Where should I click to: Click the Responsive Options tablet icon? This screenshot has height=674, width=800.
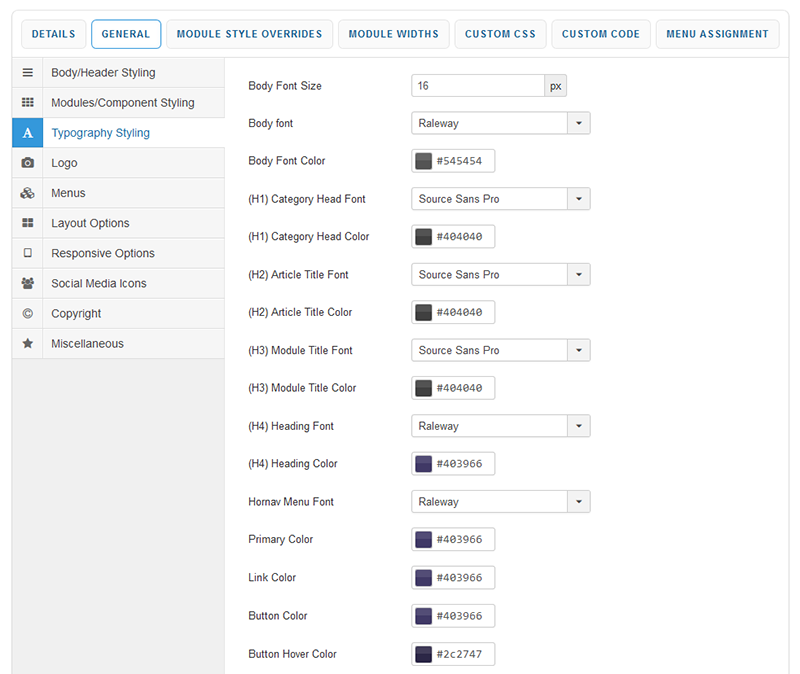click(x=27, y=253)
